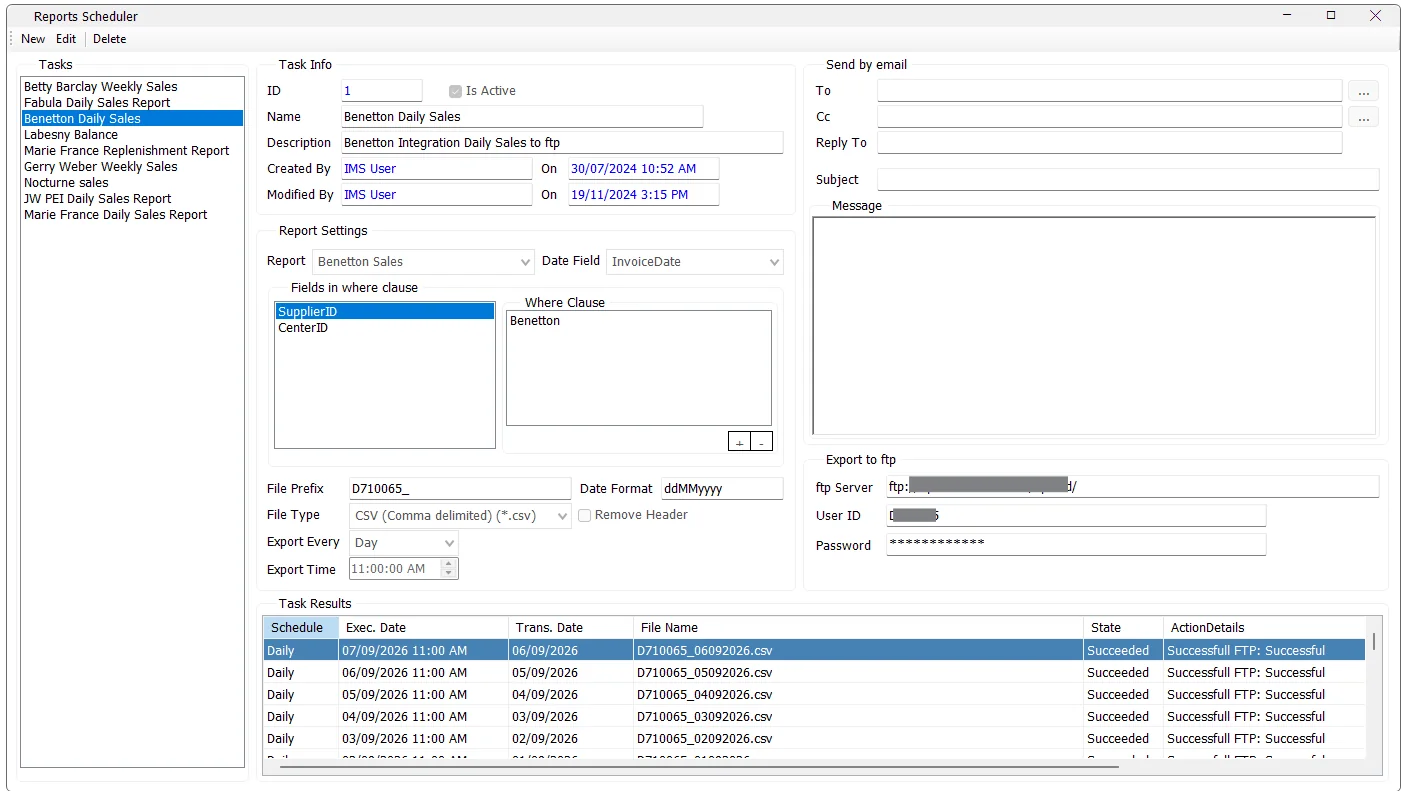Open the Report dropdown showing Benetton Sales
Viewport: 1401px width, 791px height.
tap(424, 262)
